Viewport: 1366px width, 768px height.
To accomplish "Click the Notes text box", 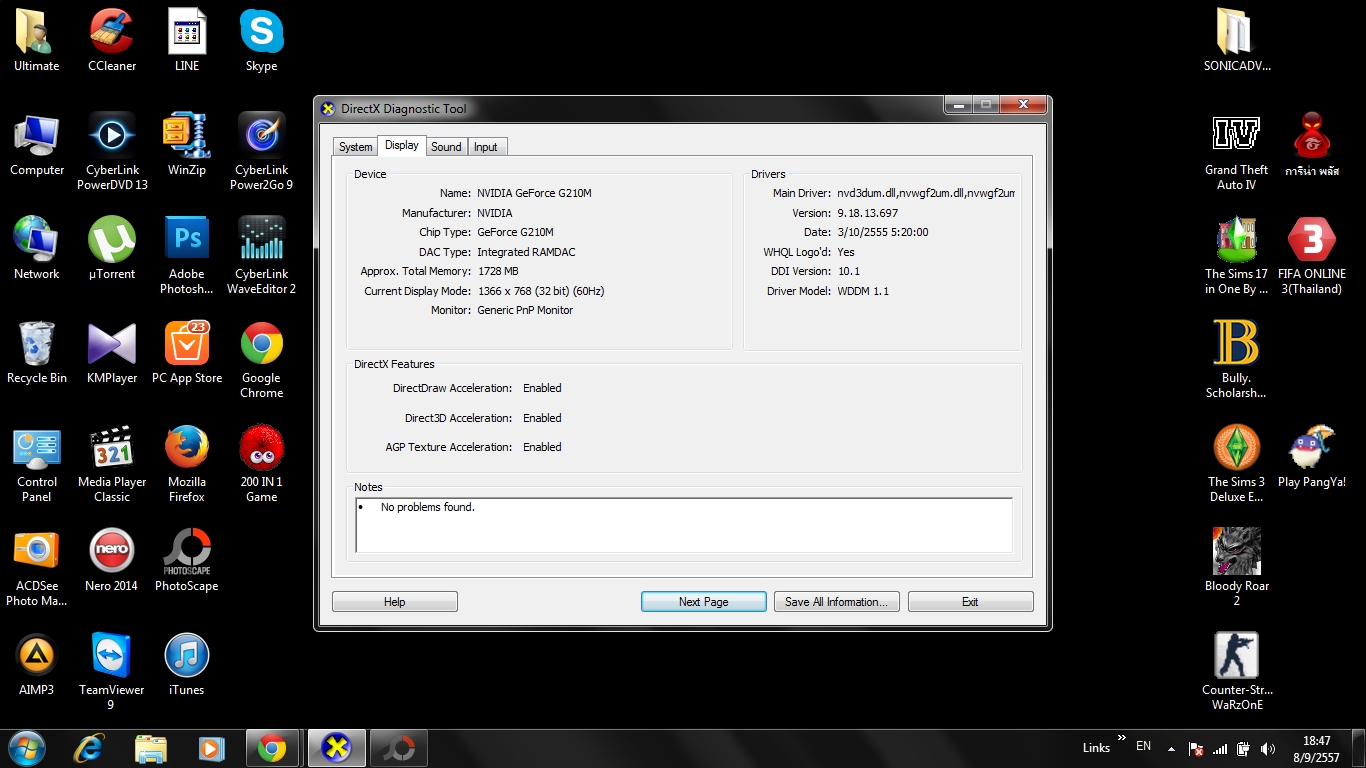I will pyautogui.click(x=684, y=525).
